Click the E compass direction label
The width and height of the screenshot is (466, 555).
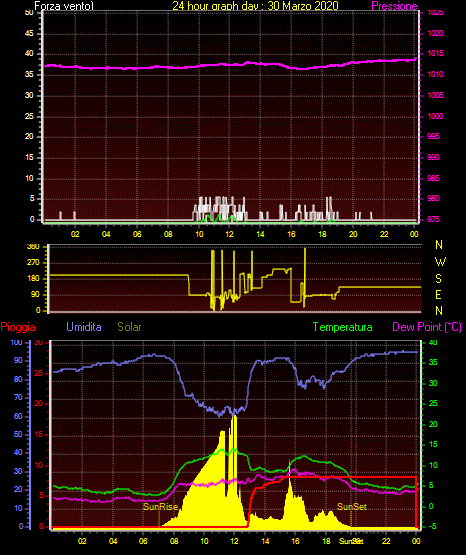438,294
